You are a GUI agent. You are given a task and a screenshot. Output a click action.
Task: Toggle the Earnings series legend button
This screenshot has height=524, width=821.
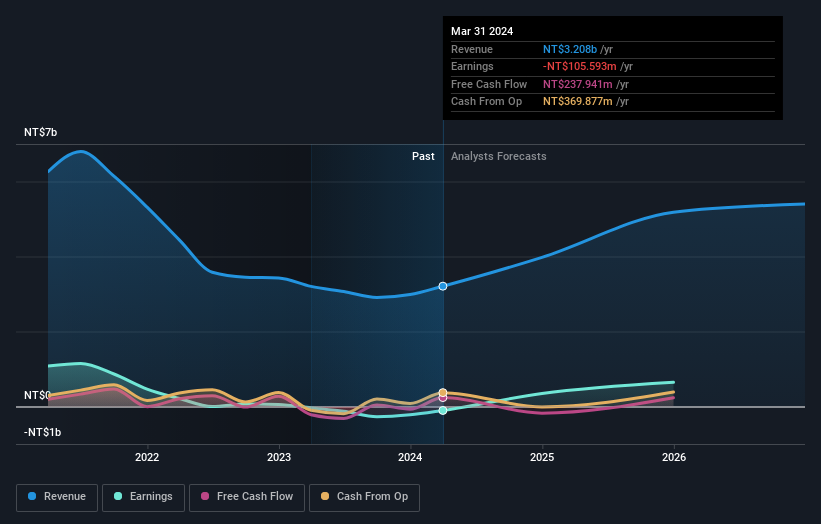143,497
